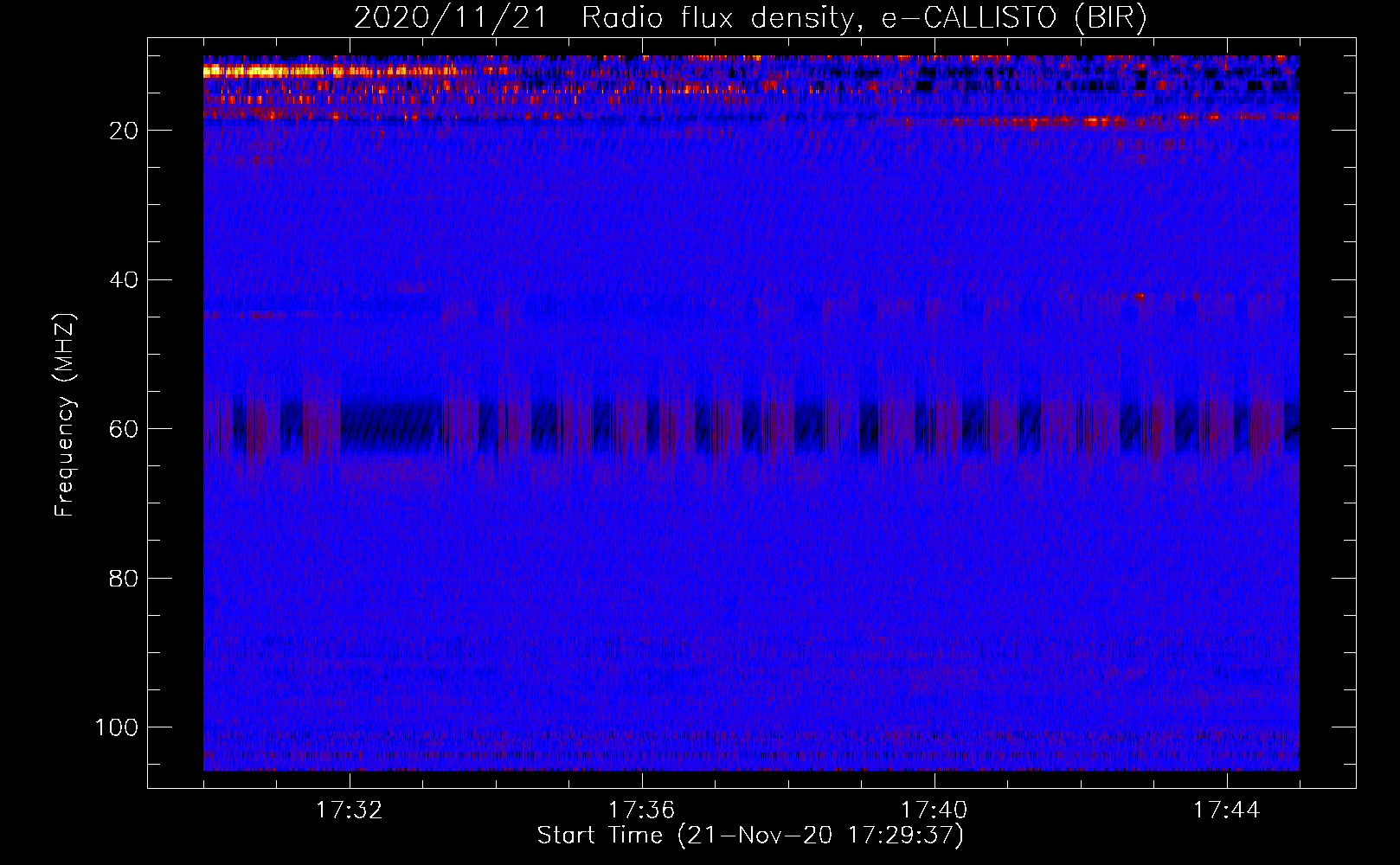Click the '20' frequency tick label
Screen dimensions: 1400x865
click(x=124, y=131)
